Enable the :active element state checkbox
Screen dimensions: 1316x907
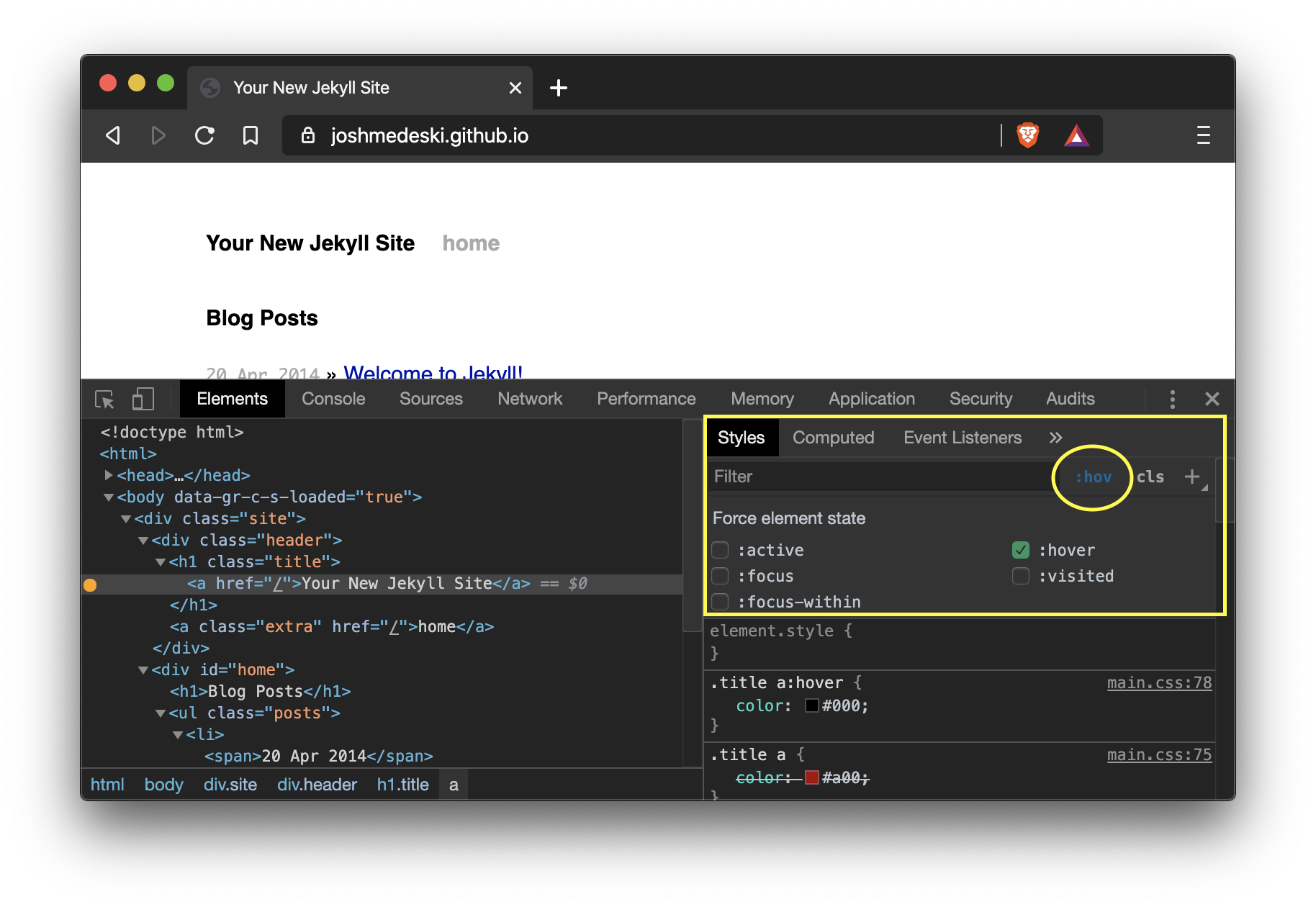click(x=720, y=551)
